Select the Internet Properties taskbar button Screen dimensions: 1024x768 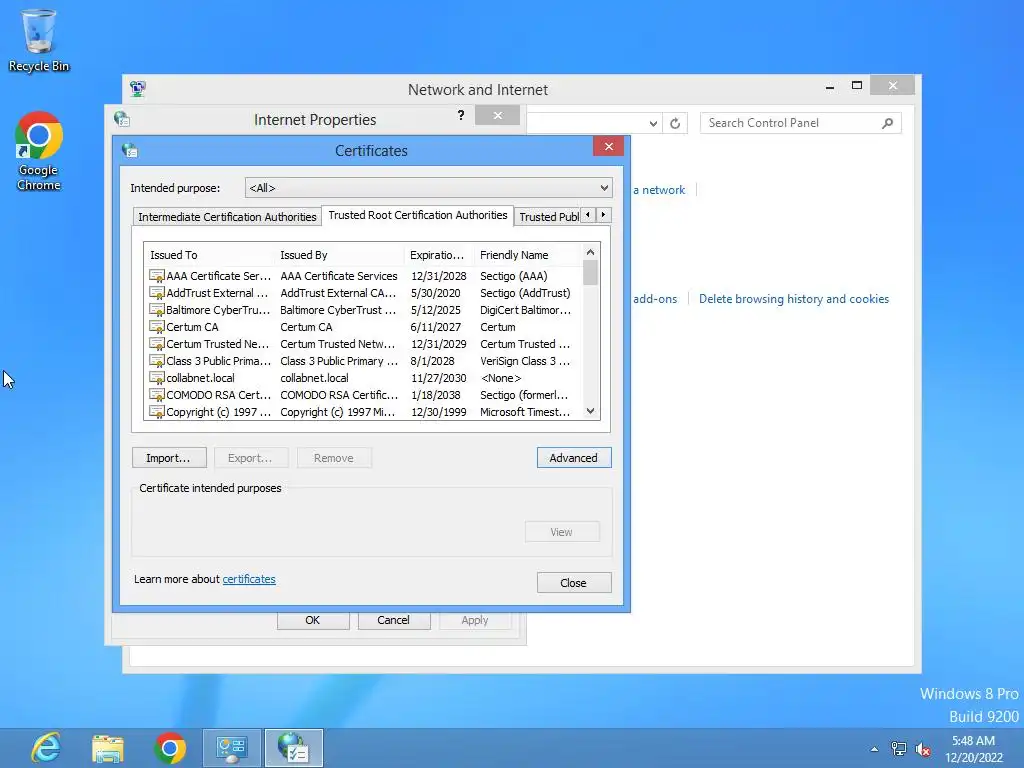coord(294,748)
